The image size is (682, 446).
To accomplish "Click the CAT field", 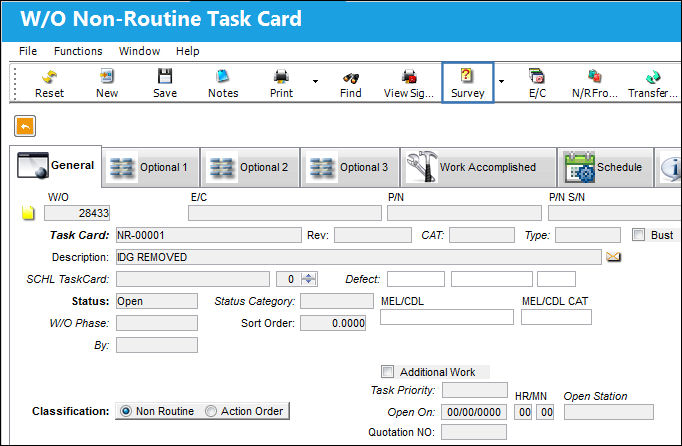I will (482, 235).
